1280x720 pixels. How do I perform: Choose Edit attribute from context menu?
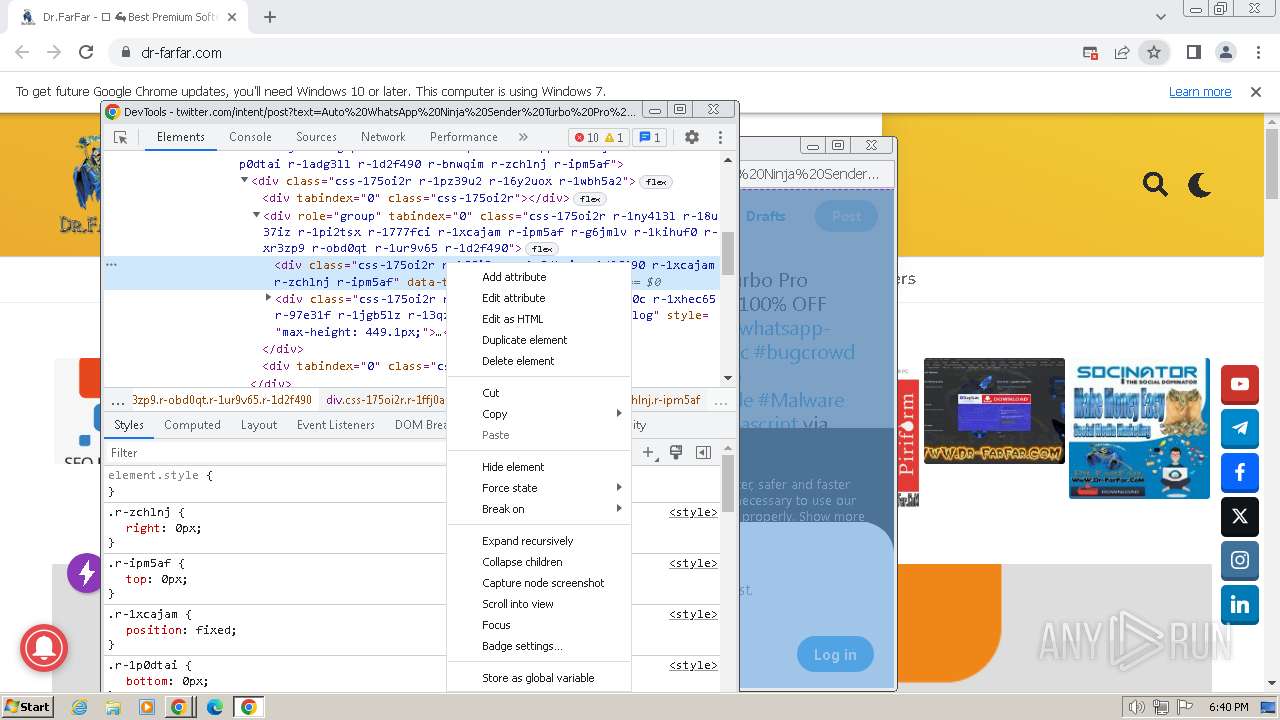[x=539, y=298]
